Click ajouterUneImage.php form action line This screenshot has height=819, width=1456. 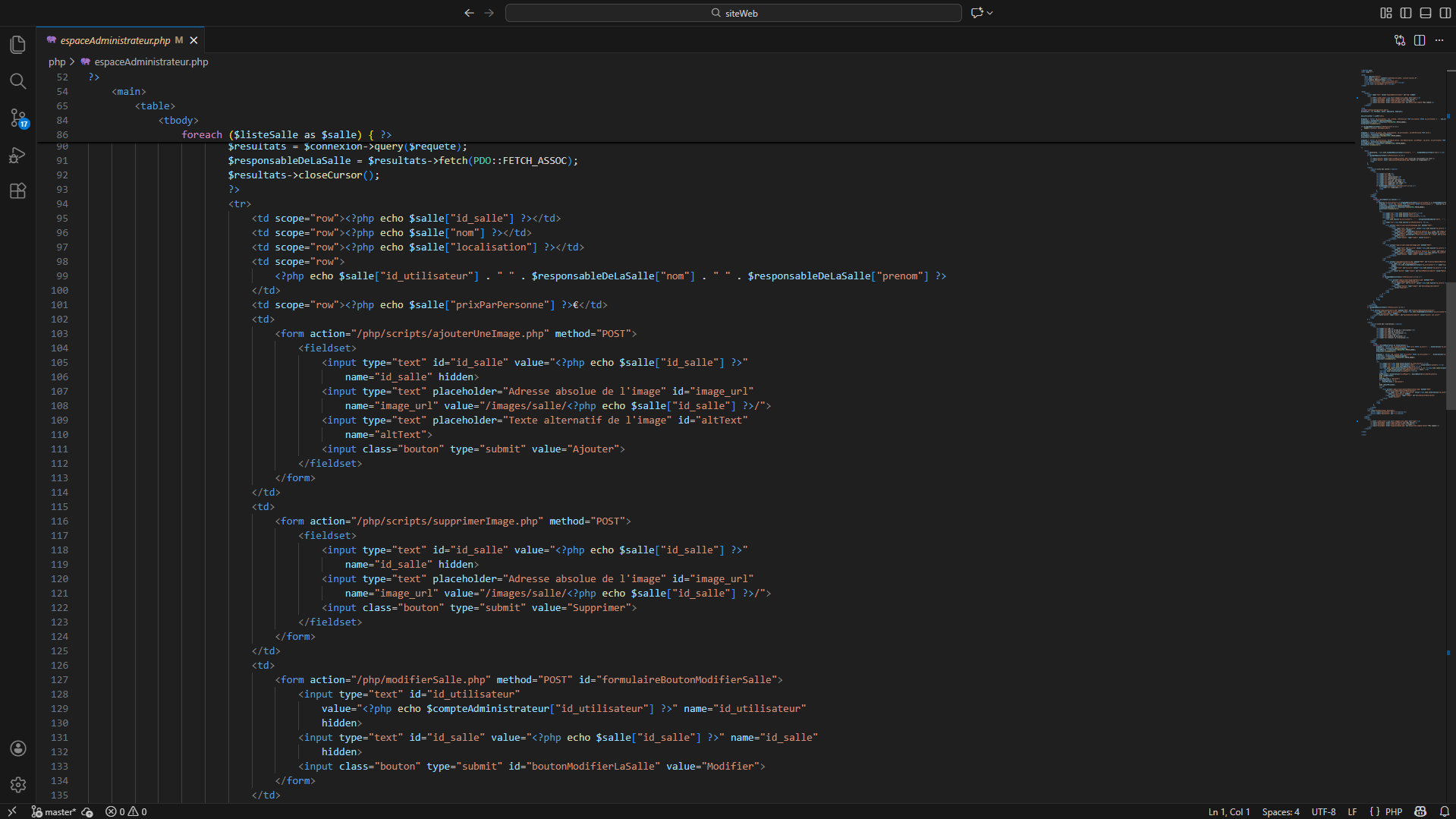coord(456,333)
